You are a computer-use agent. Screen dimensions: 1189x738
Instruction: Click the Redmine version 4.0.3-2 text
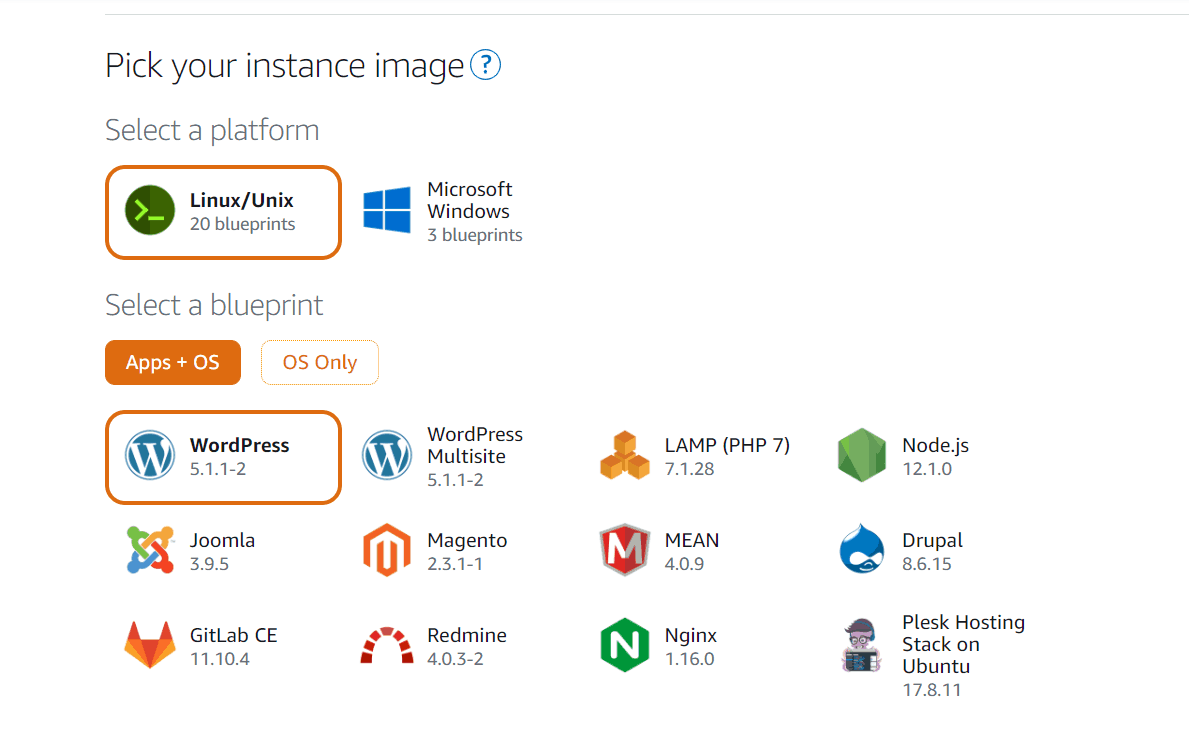(x=455, y=658)
